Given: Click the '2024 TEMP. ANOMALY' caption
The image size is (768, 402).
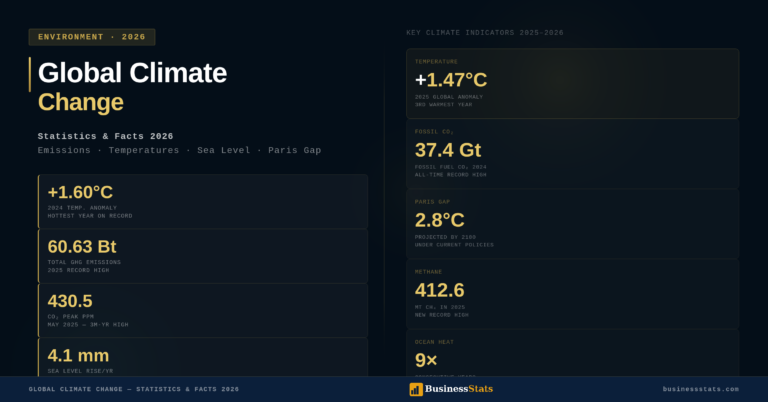Looking at the screenshot, I should [x=82, y=208].
